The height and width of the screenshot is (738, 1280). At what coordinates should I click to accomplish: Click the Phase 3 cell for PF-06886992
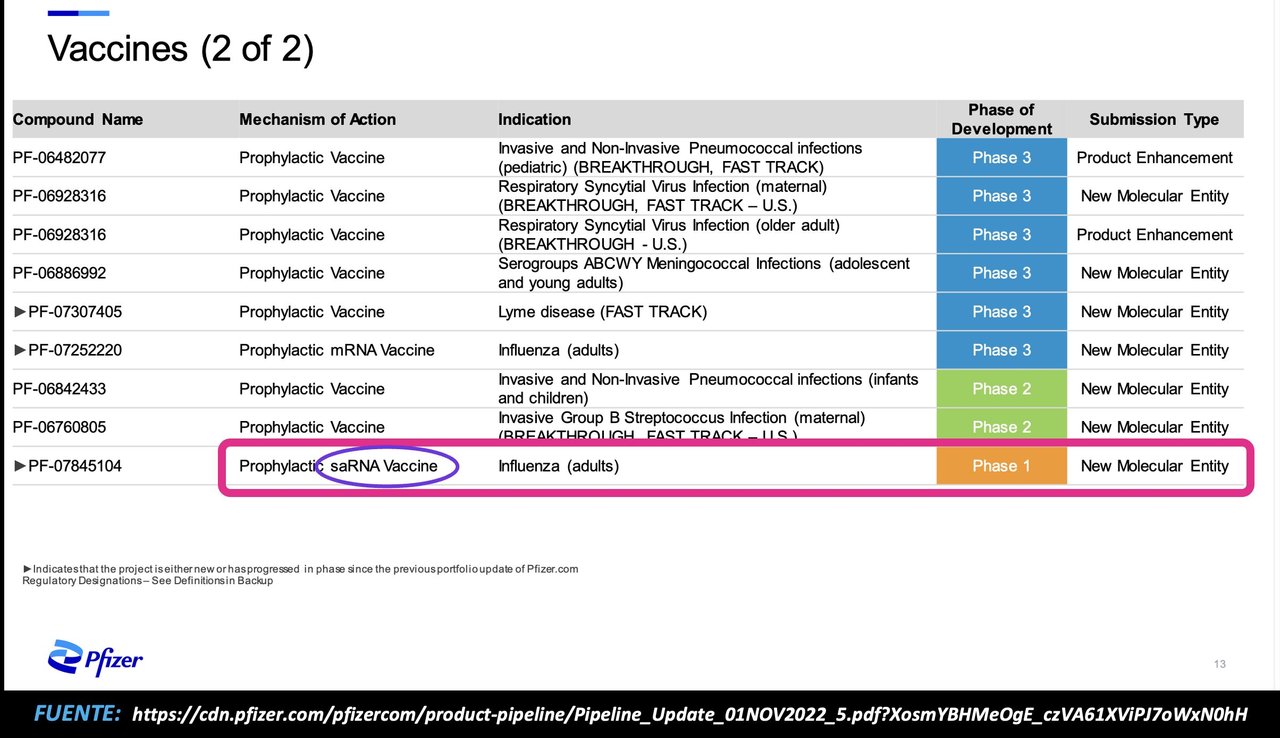1001,273
